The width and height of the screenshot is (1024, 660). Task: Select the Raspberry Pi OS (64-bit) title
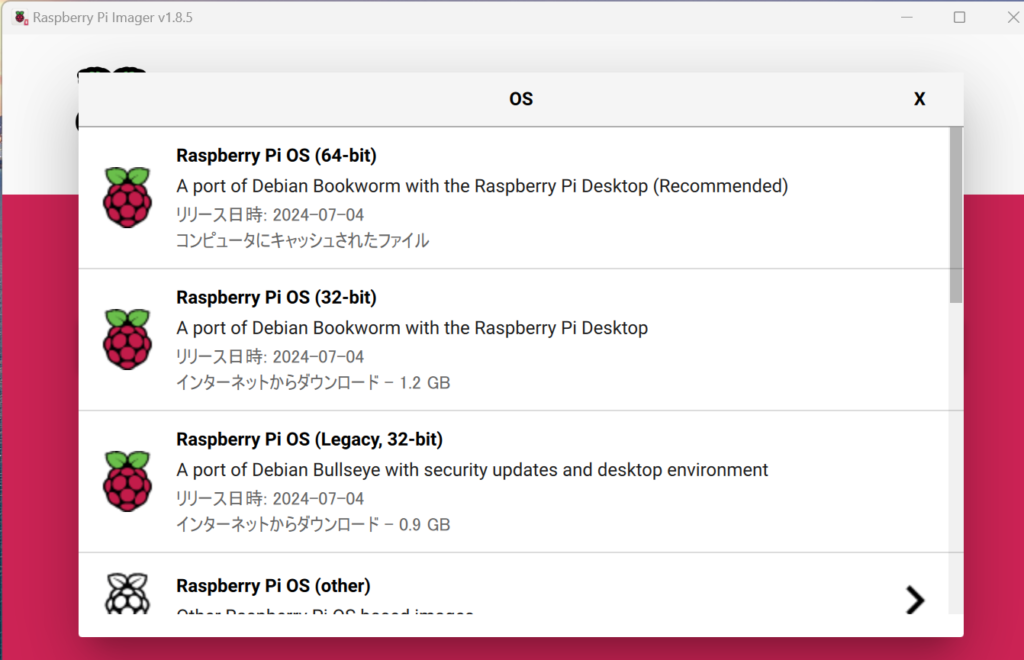tap(276, 155)
